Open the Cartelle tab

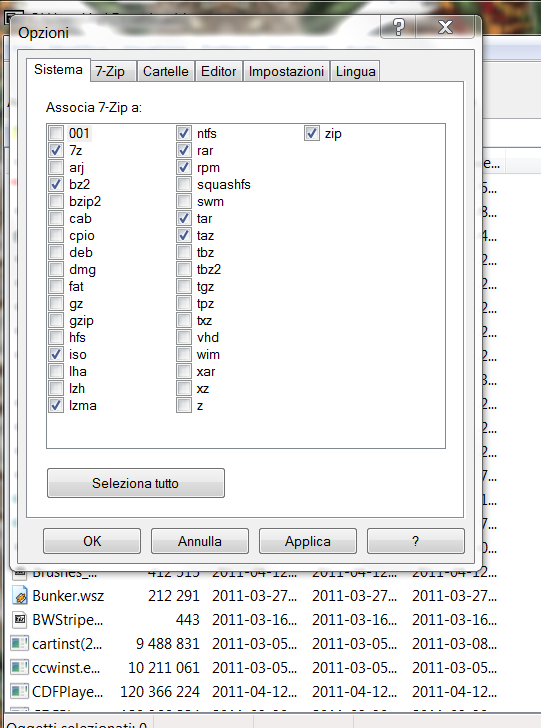point(166,72)
